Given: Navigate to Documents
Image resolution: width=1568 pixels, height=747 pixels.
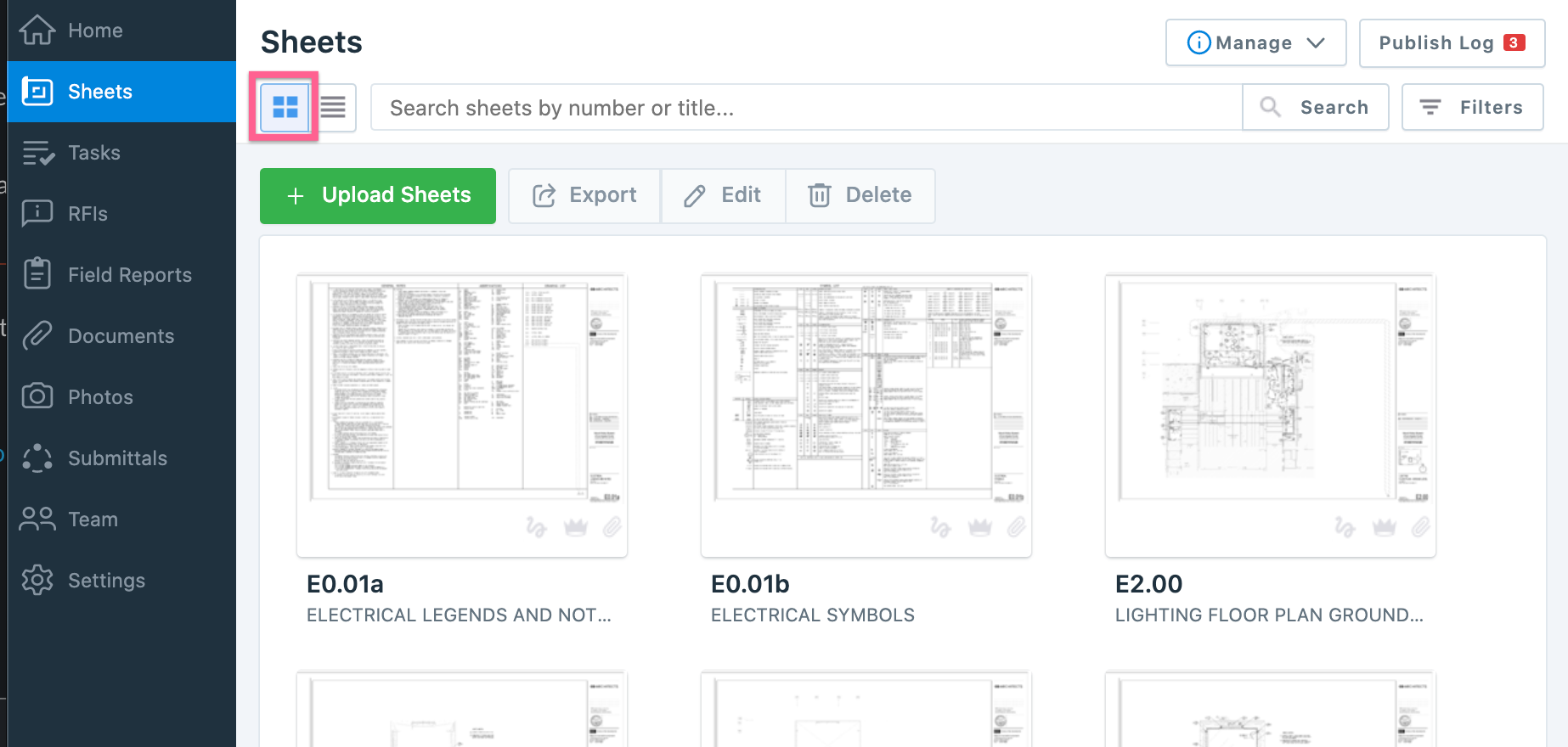Looking at the screenshot, I should click(121, 336).
